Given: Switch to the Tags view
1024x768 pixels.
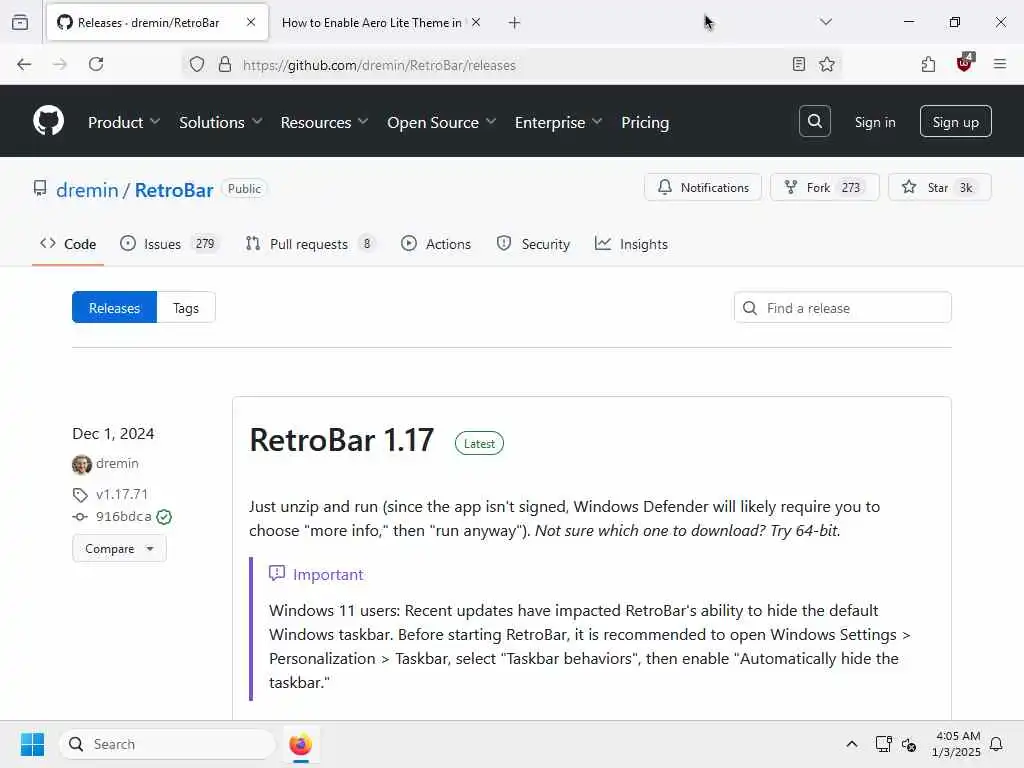Looking at the screenshot, I should coord(185,308).
